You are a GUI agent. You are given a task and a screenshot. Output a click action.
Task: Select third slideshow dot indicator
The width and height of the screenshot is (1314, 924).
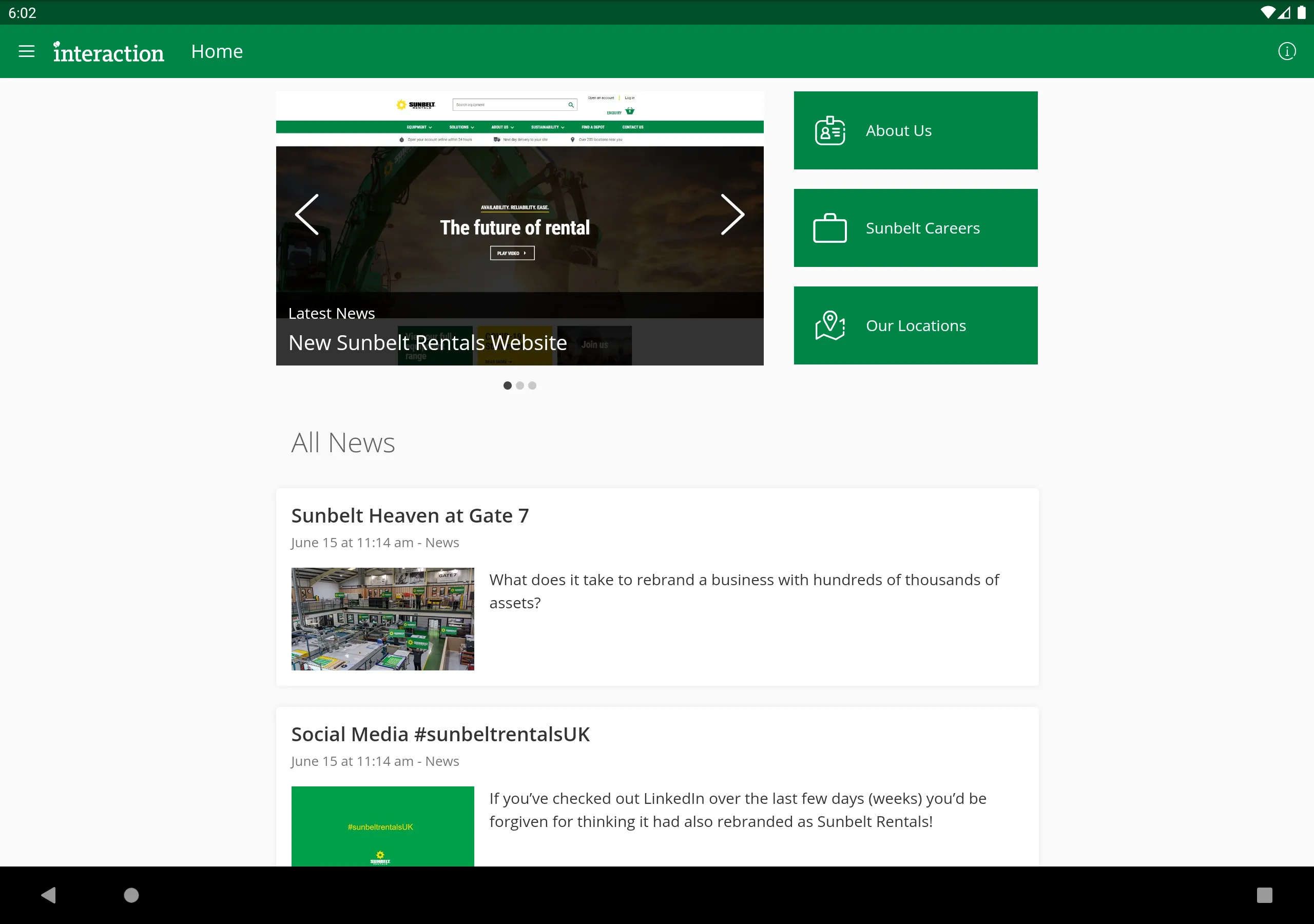pos(532,385)
